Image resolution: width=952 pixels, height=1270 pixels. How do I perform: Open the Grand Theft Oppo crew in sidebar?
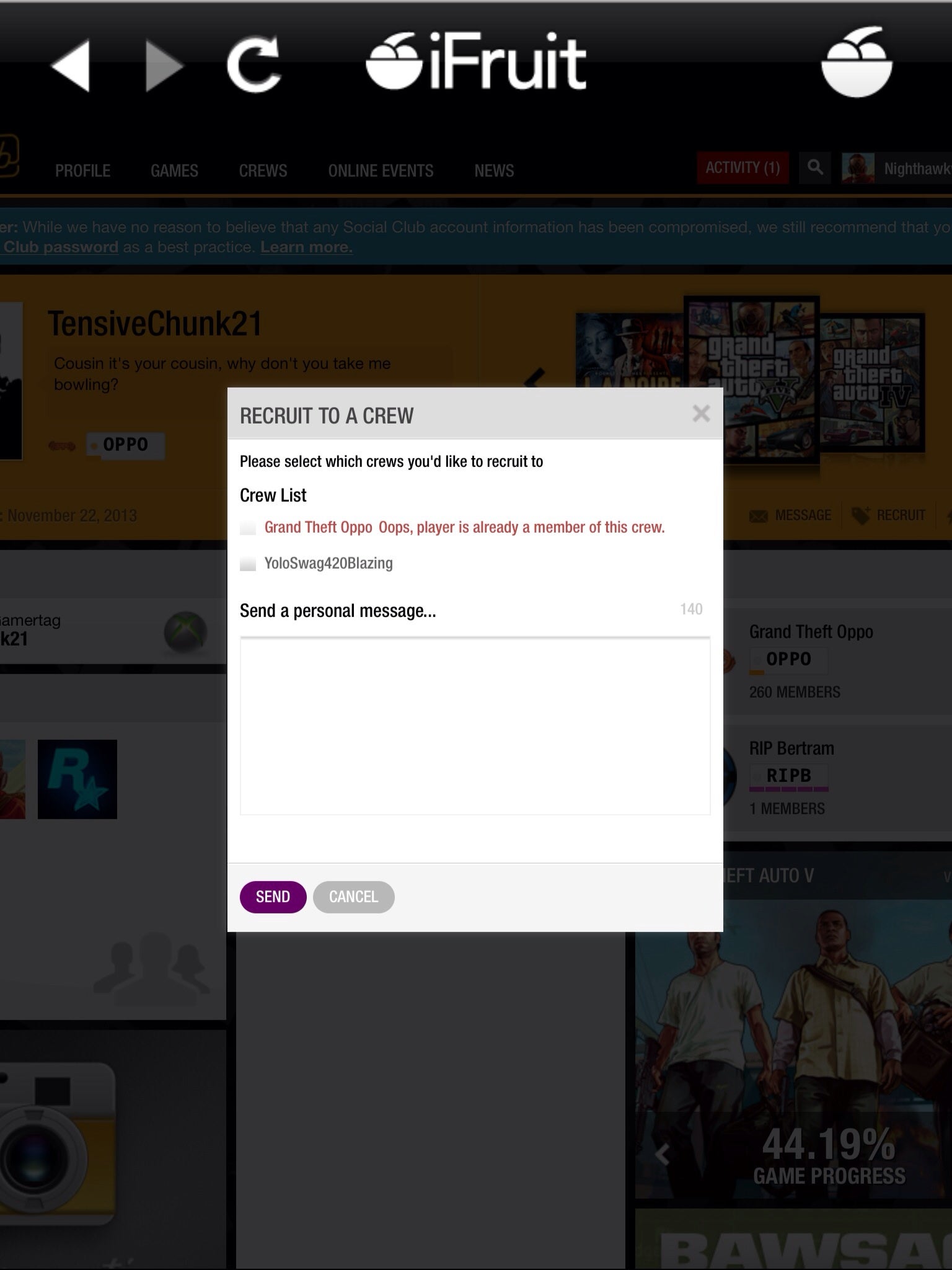point(811,632)
